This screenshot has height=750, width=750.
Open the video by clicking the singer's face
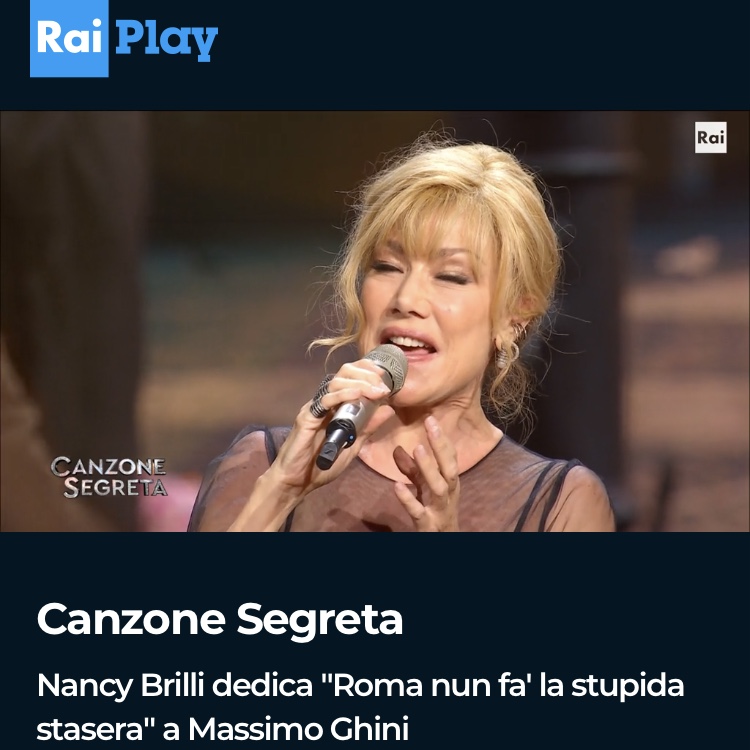(x=432, y=290)
